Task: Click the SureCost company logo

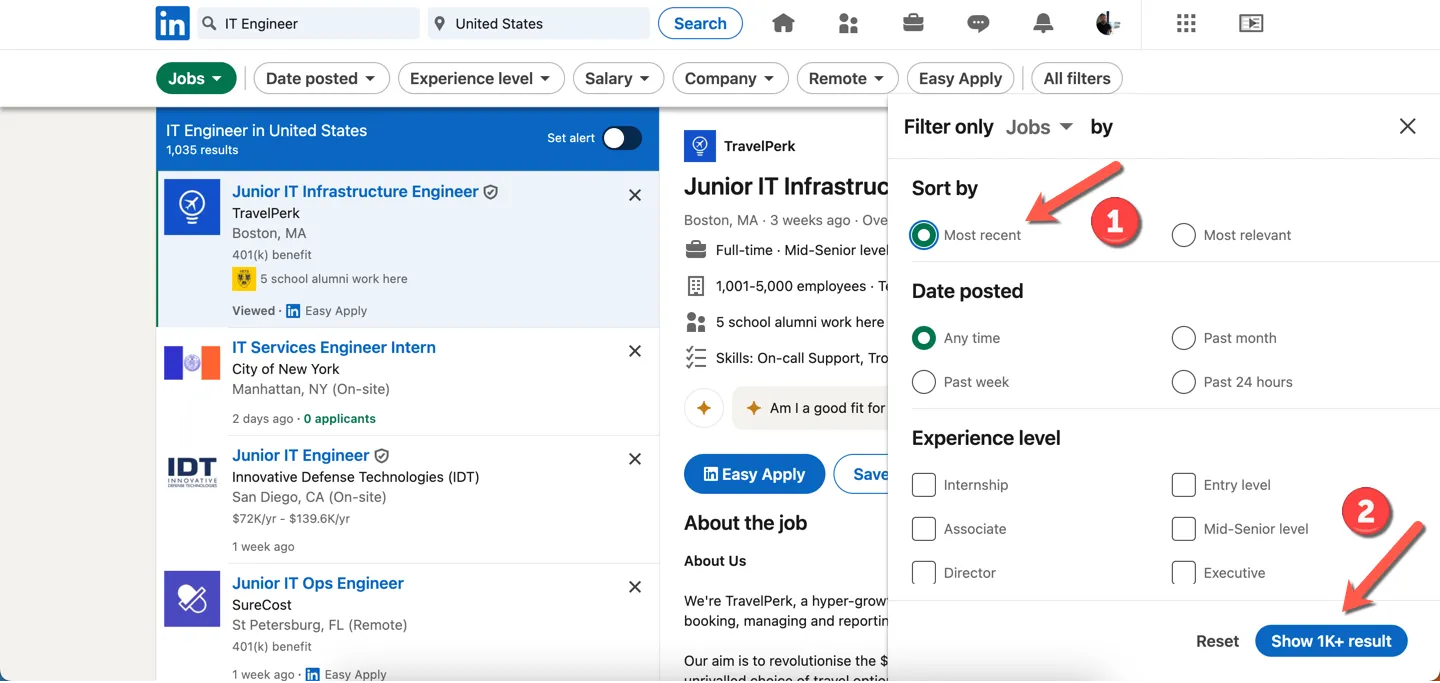Action: coord(192,599)
